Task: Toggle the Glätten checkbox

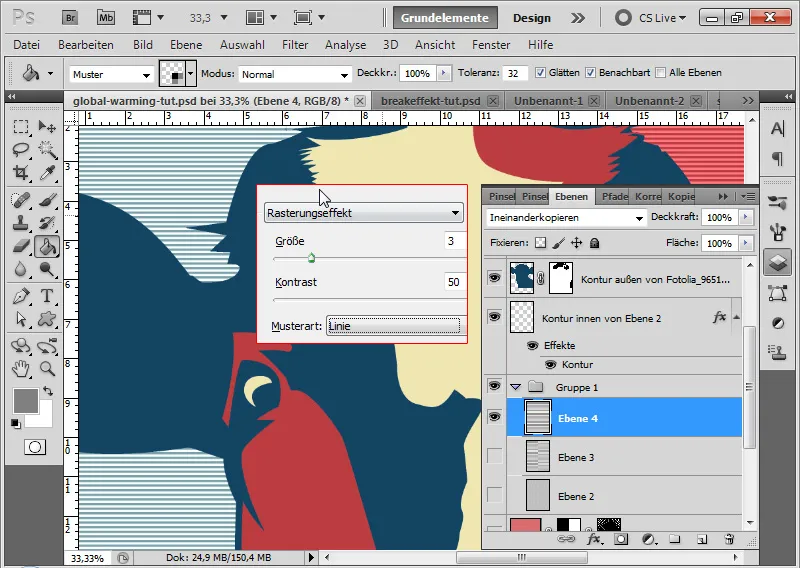Action: [540, 73]
